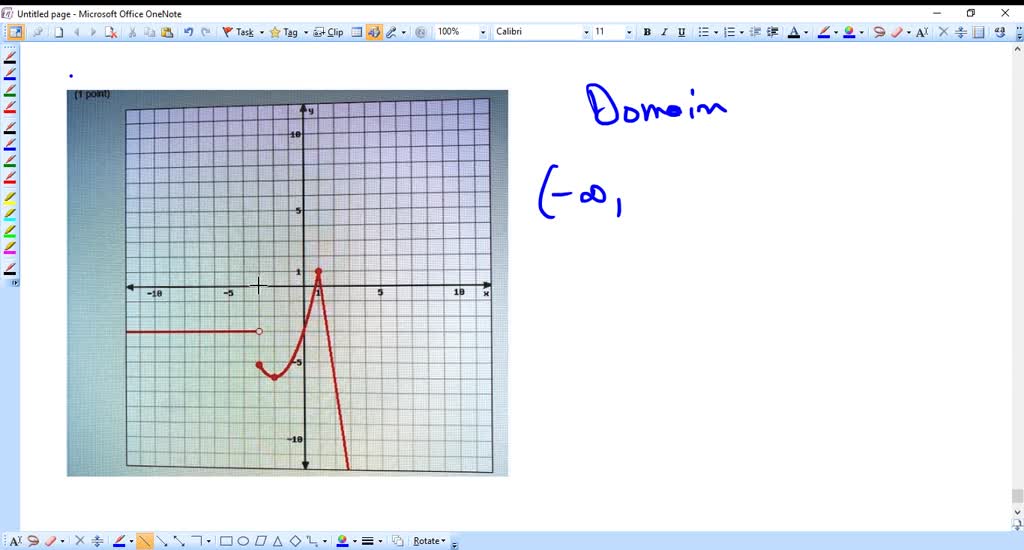Click the Line Thickness icon in bottom toolbar

[368, 541]
